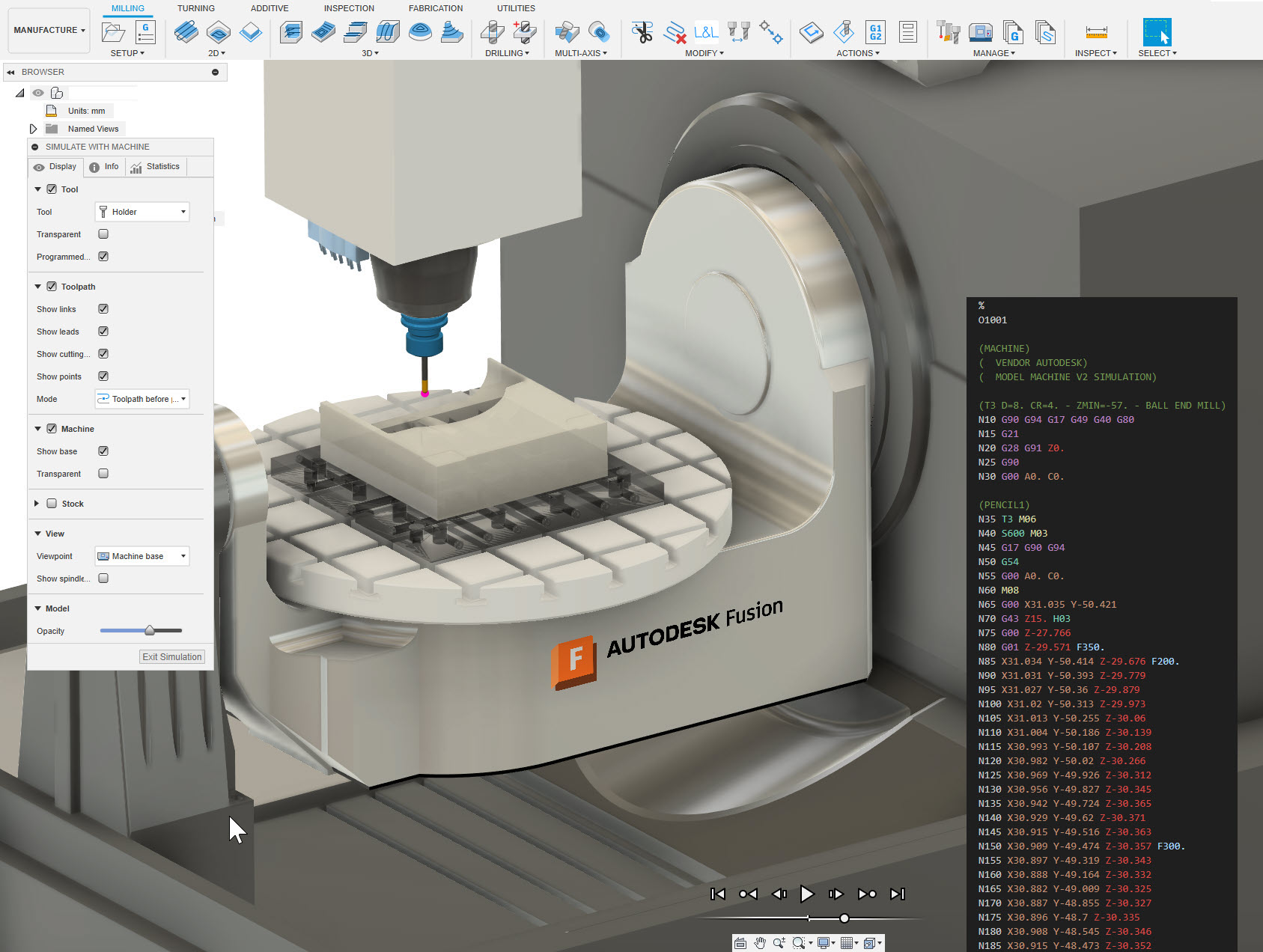Select the L&L Leads and Links icon
This screenshot has height=952, width=1263.
(705, 32)
